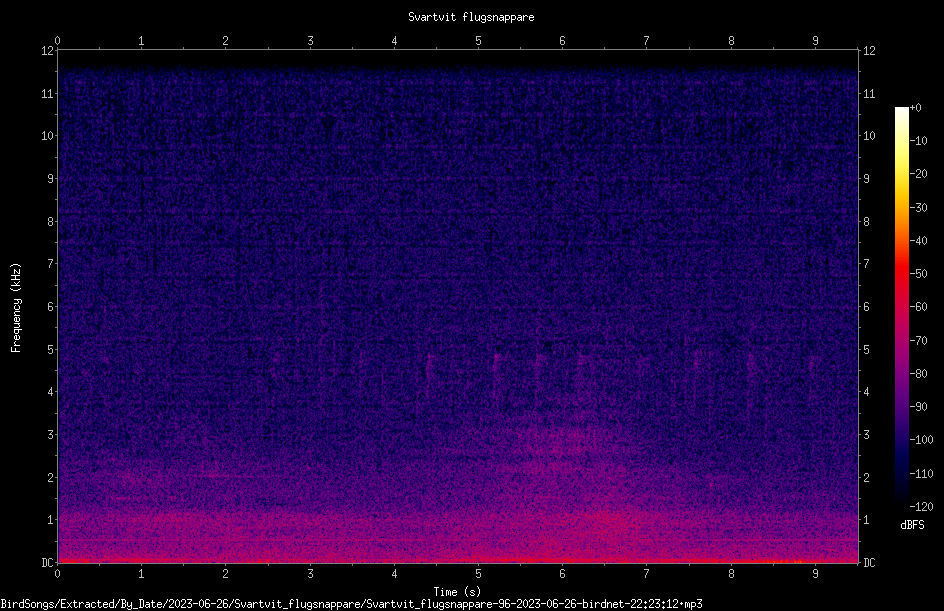The image size is (944, 611).
Task: Click the mp3 file path text
Action: [352, 604]
